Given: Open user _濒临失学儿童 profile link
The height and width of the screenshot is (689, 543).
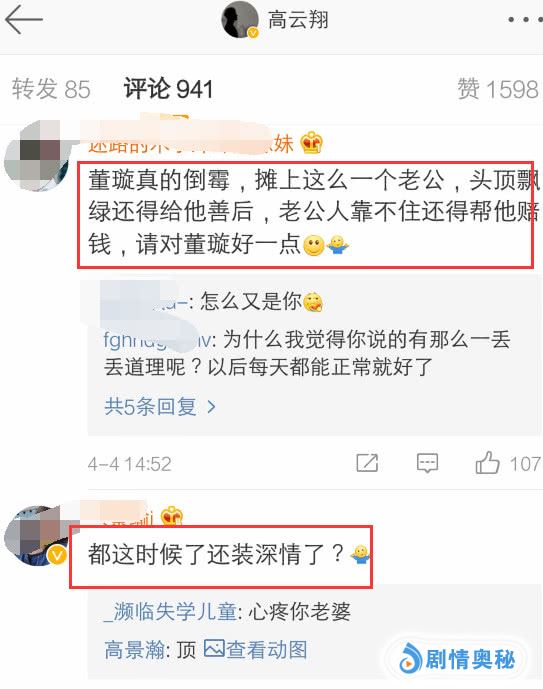Looking at the screenshot, I should coord(170,611).
